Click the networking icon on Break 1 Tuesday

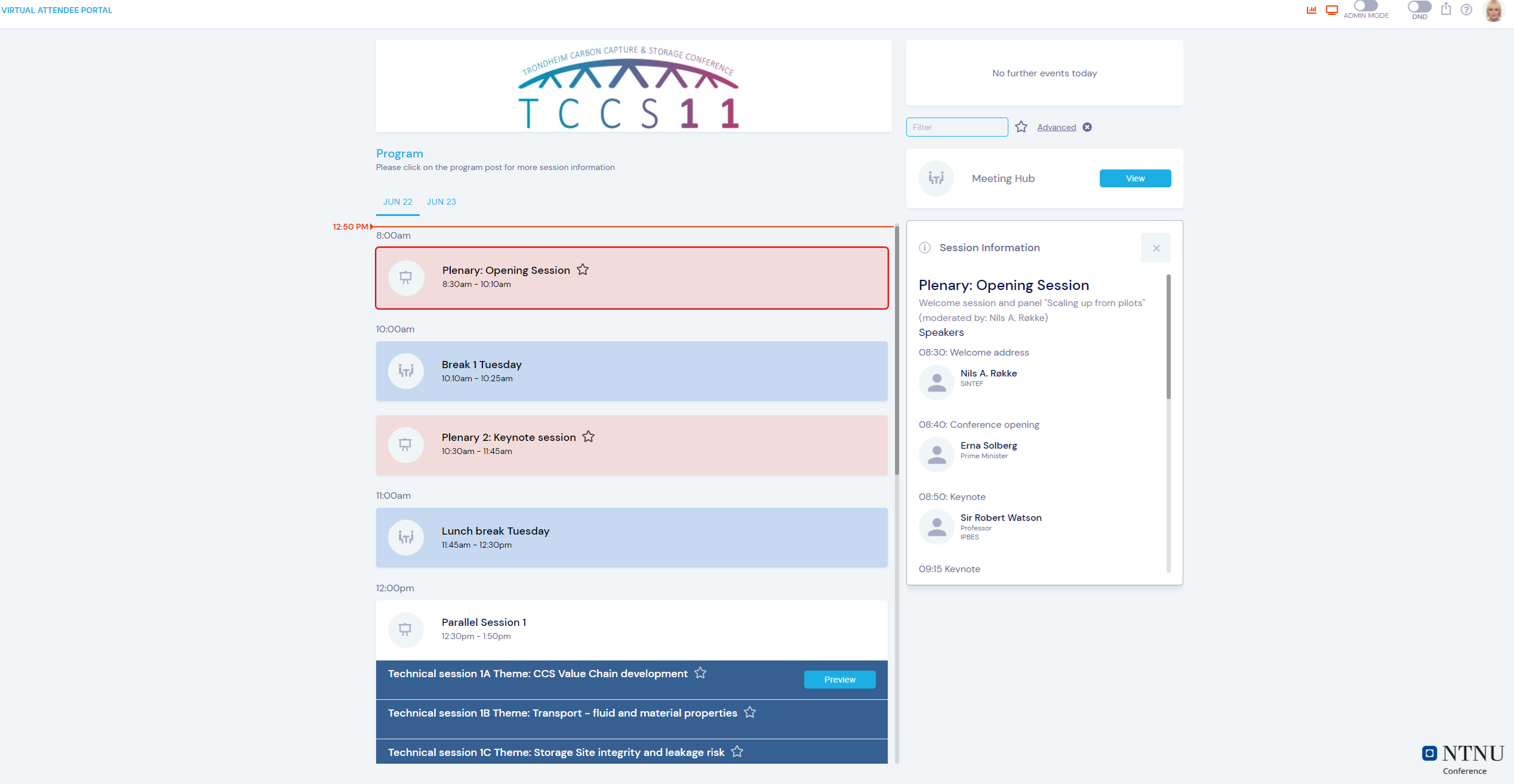(406, 371)
